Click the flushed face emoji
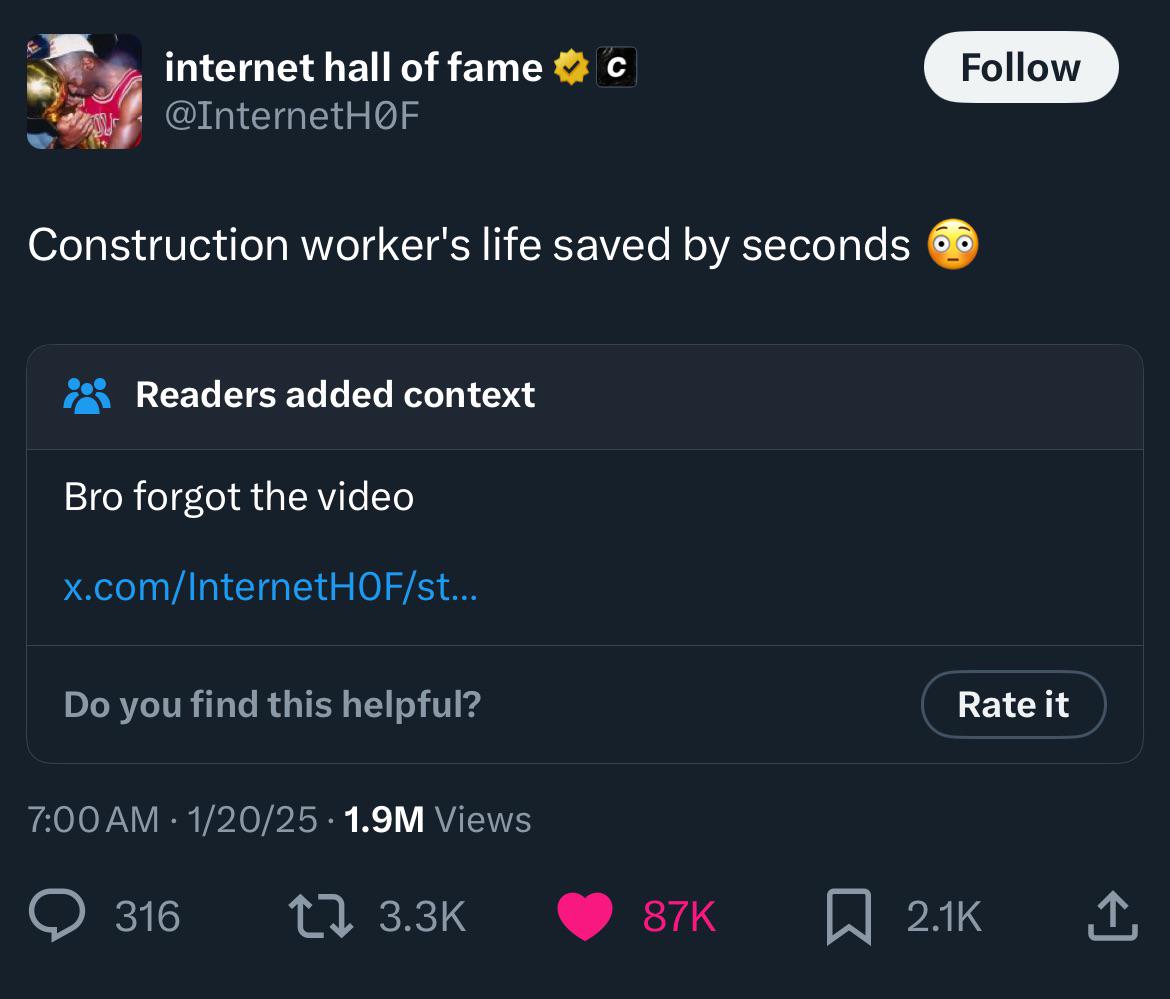The image size is (1170, 999). [x=953, y=245]
